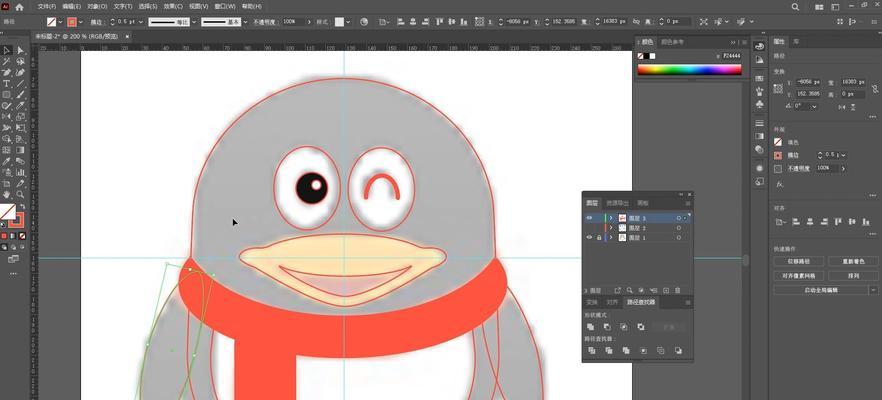Screen dimensions: 882x400
Task: Click the Arrange Documents icon
Action: tap(819, 7)
